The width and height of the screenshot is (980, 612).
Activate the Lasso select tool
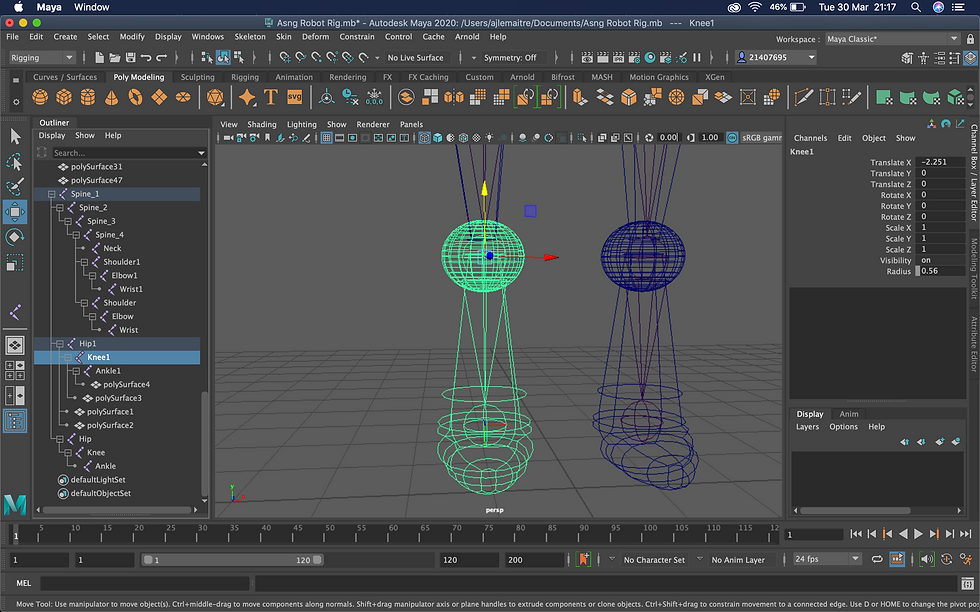(x=15, y=162)
